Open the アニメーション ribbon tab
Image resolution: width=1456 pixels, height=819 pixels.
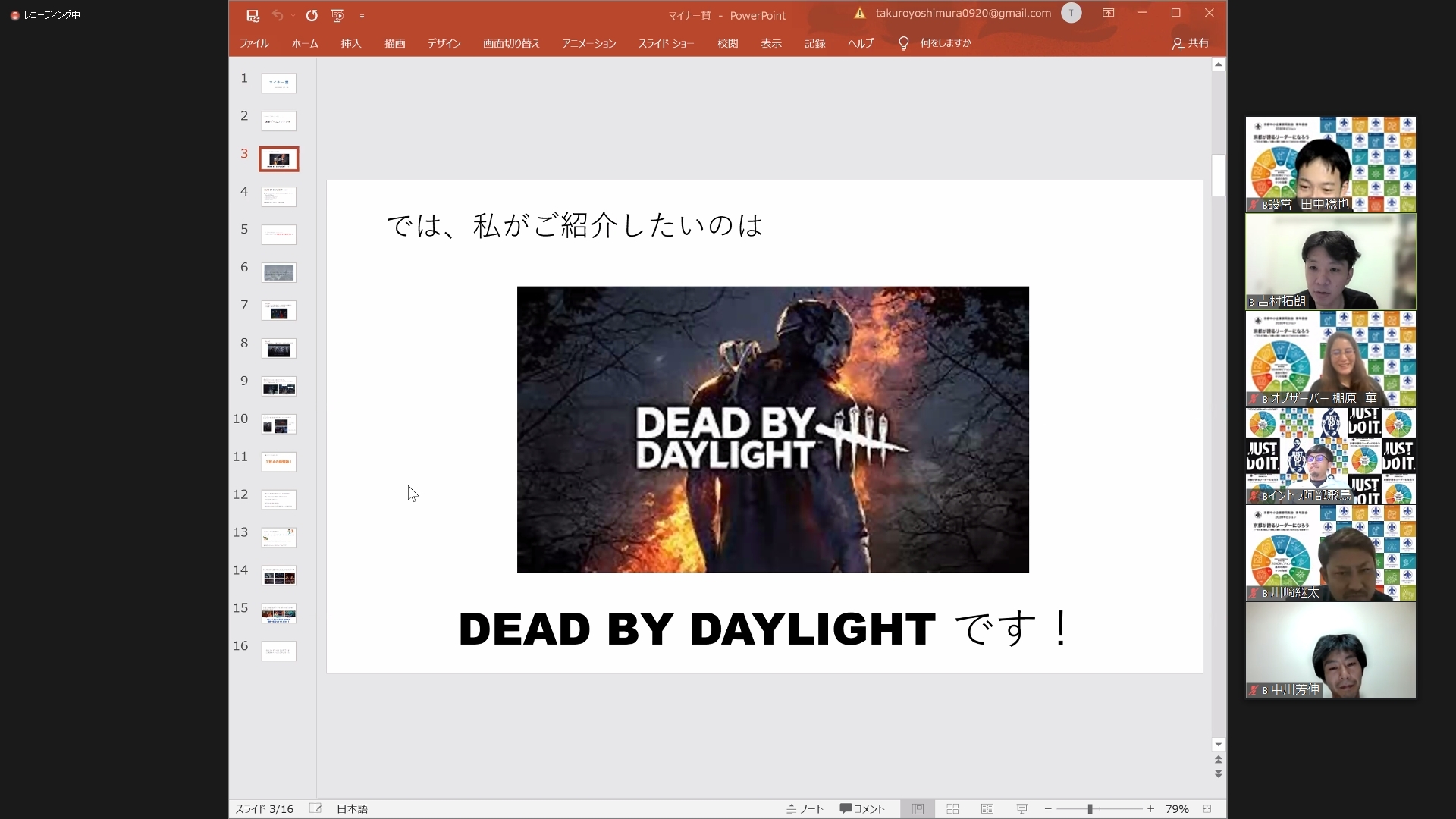click(x=589, y=43)
